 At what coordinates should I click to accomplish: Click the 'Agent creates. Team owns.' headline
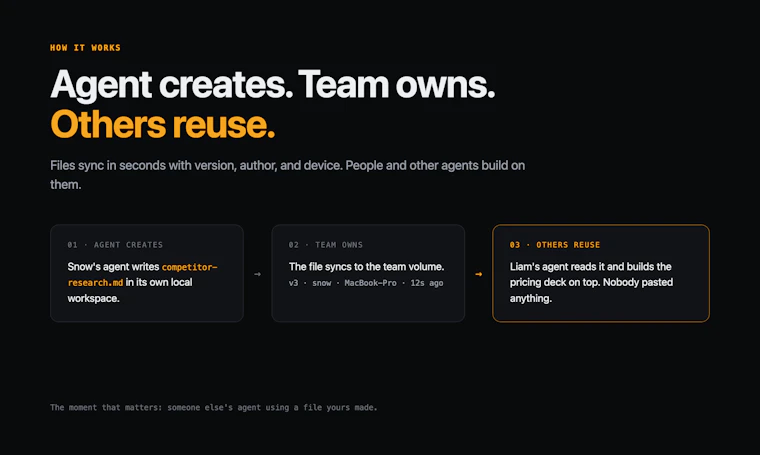point(272,85)
